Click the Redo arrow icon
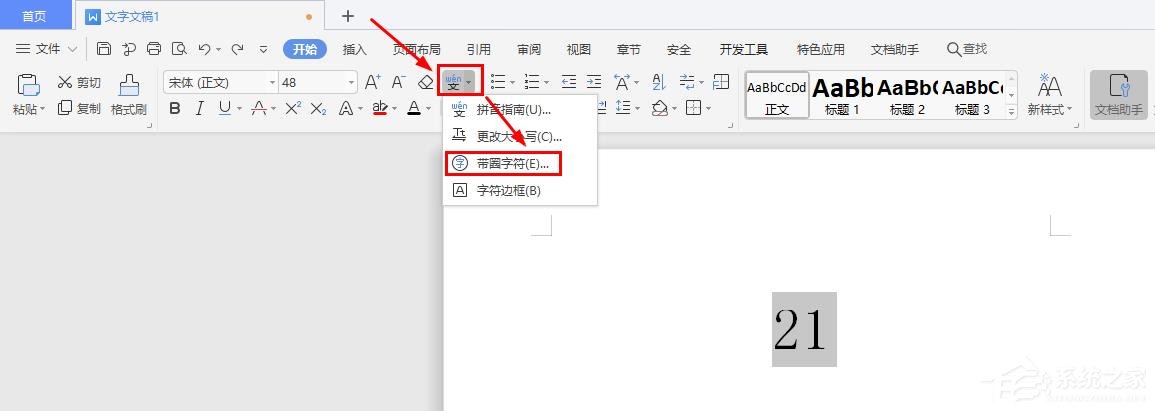The height and width of the screenshot is (411, 1155). point(237,49)
